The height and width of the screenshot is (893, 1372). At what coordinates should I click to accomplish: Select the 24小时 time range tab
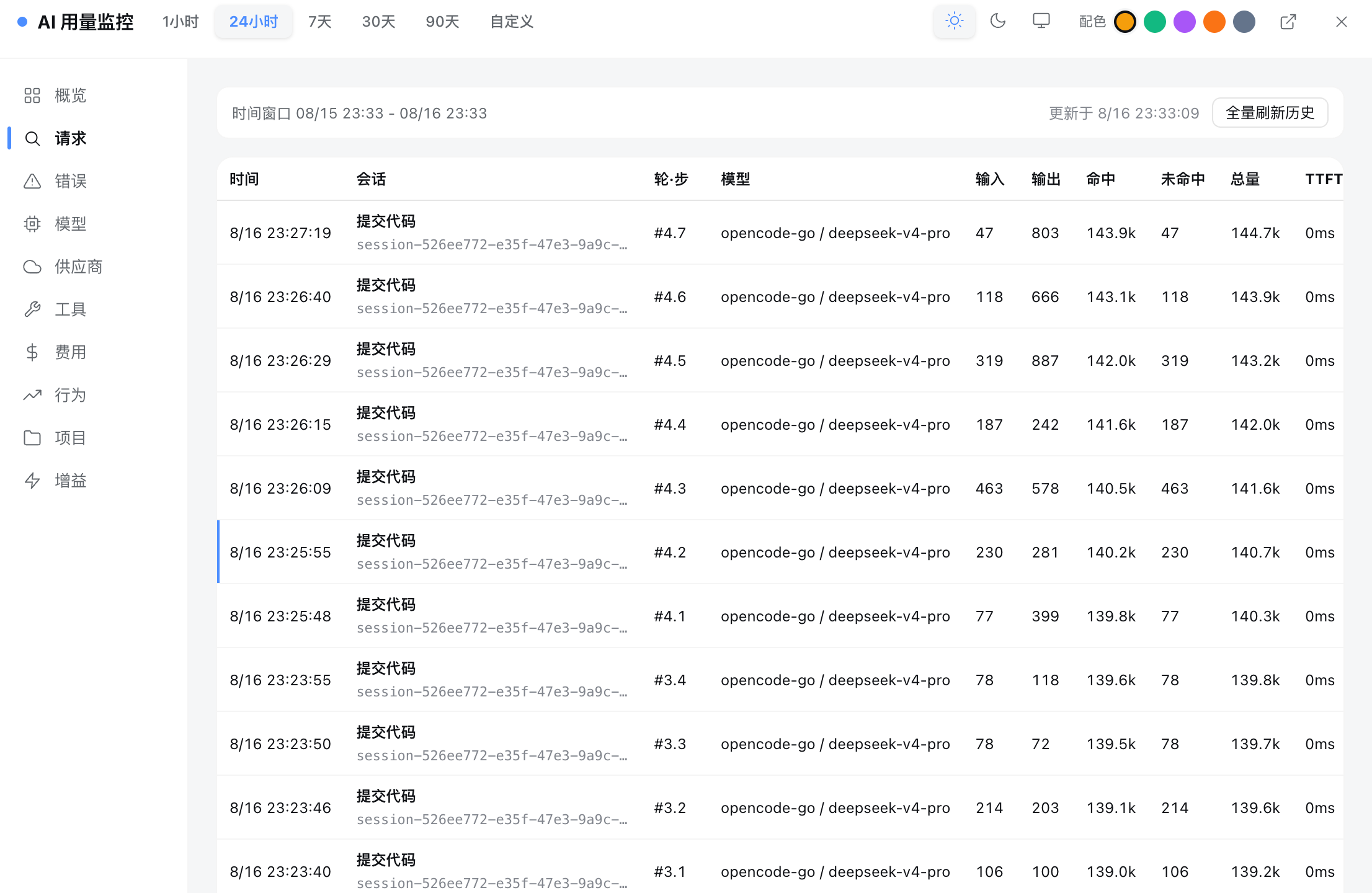click(x=254, y=22)
